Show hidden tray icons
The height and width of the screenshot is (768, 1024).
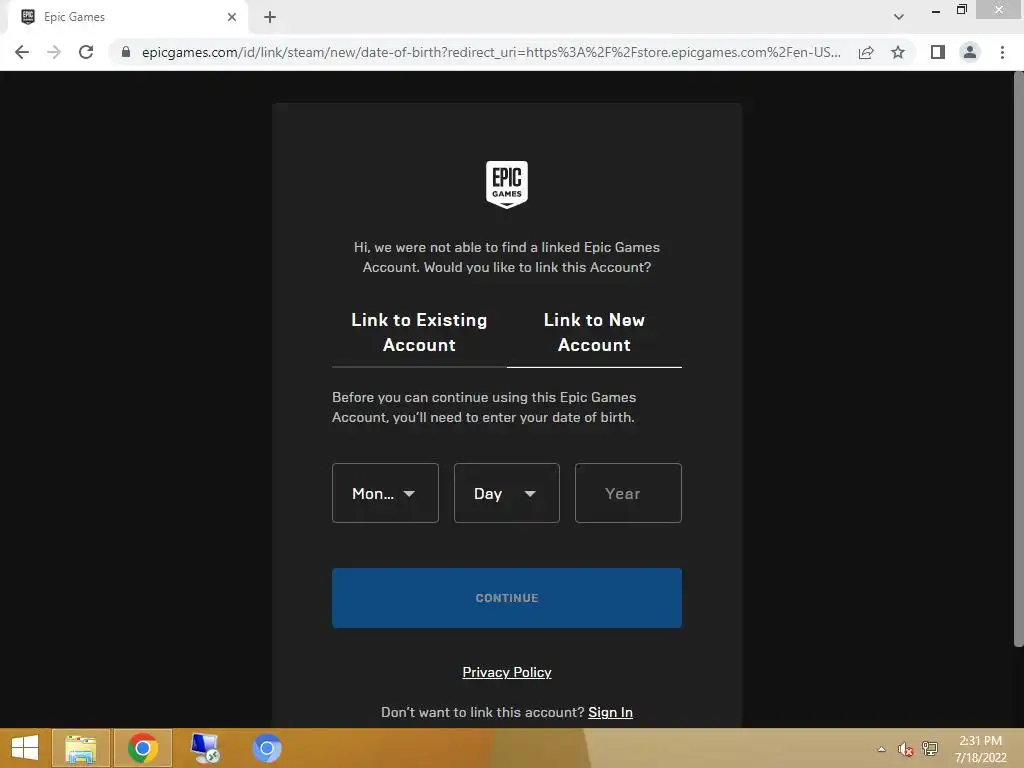(x=882, y=749)
